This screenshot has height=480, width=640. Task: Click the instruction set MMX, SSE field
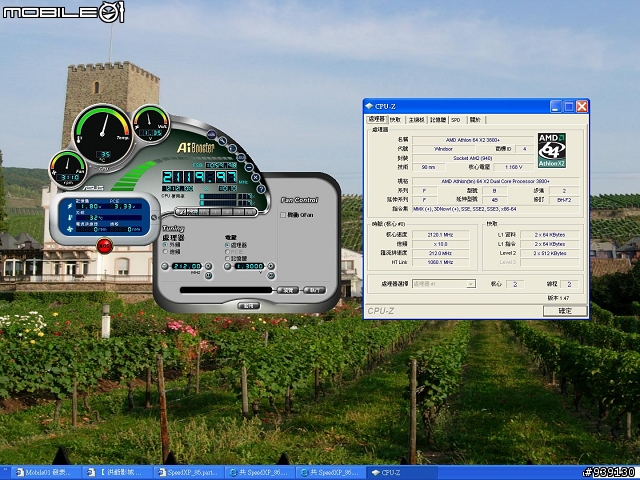(x=496, y=209)
